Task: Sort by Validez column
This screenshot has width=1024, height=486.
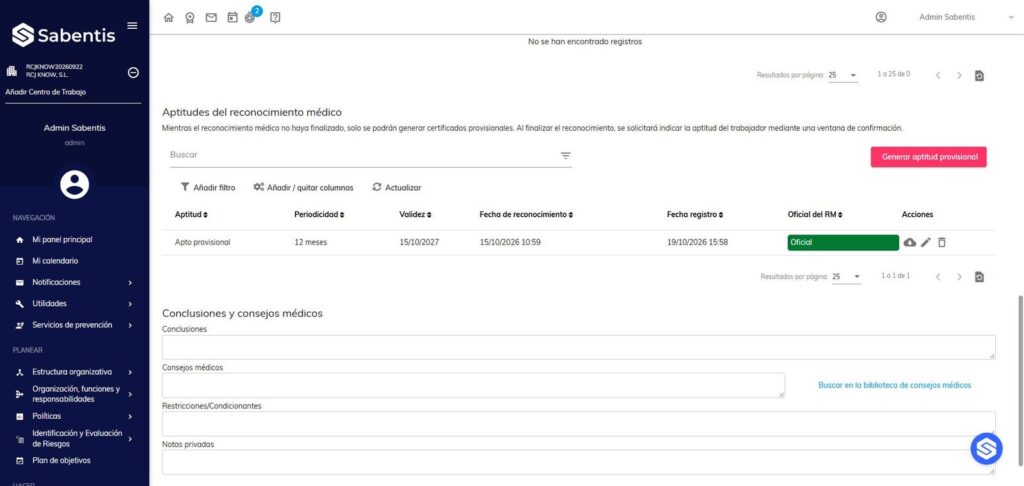Action: [415, 215]
